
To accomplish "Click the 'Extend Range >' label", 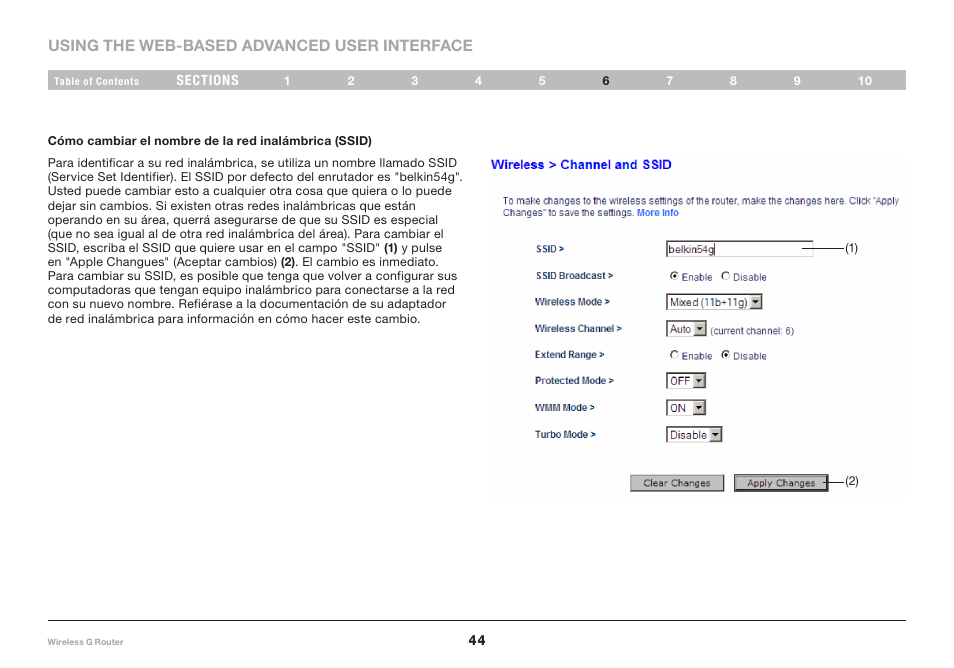I will pos(569,355).
